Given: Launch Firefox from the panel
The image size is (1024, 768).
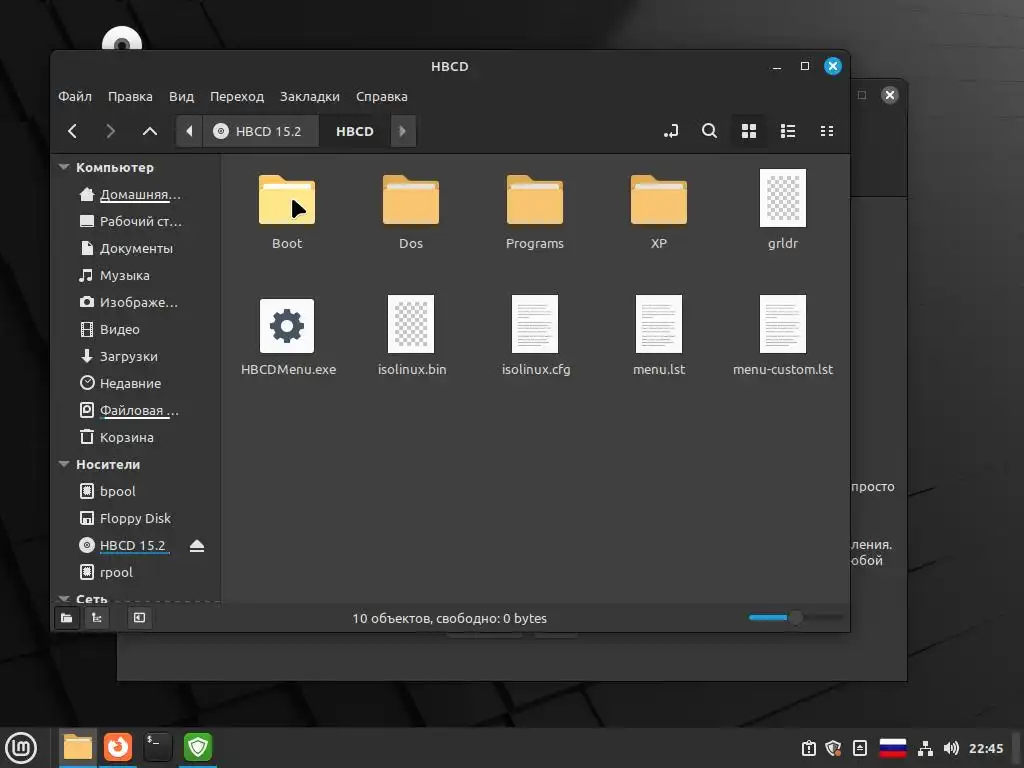Looking at the screenshot, I should click(x=118, y=747).
